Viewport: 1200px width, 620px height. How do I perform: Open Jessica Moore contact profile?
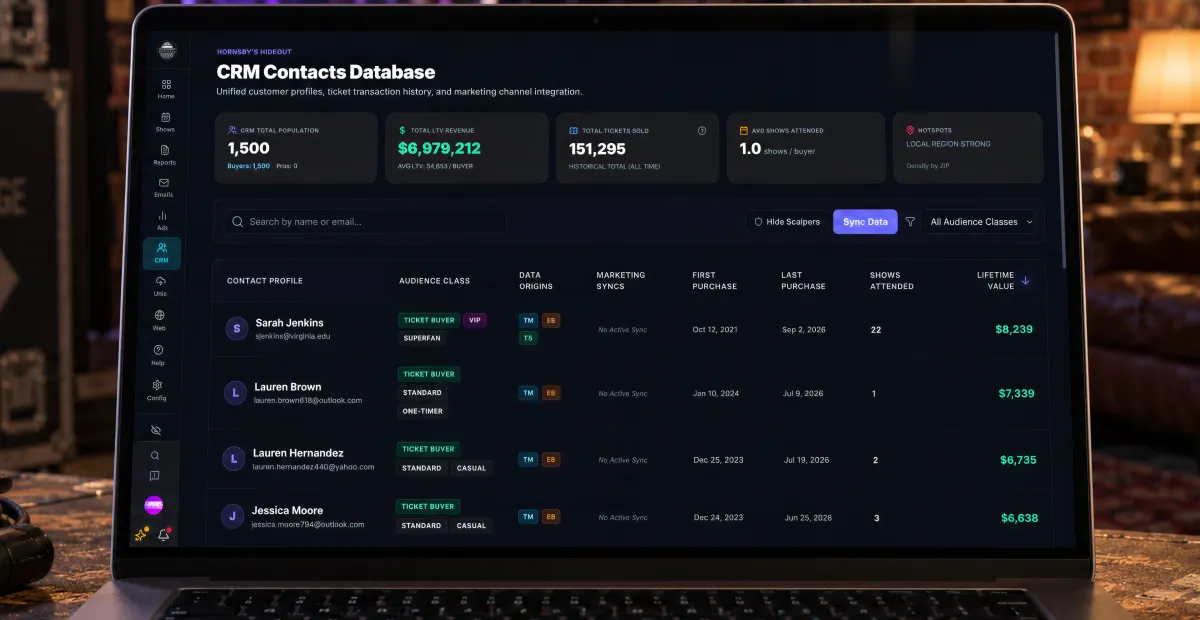point(287,511)
